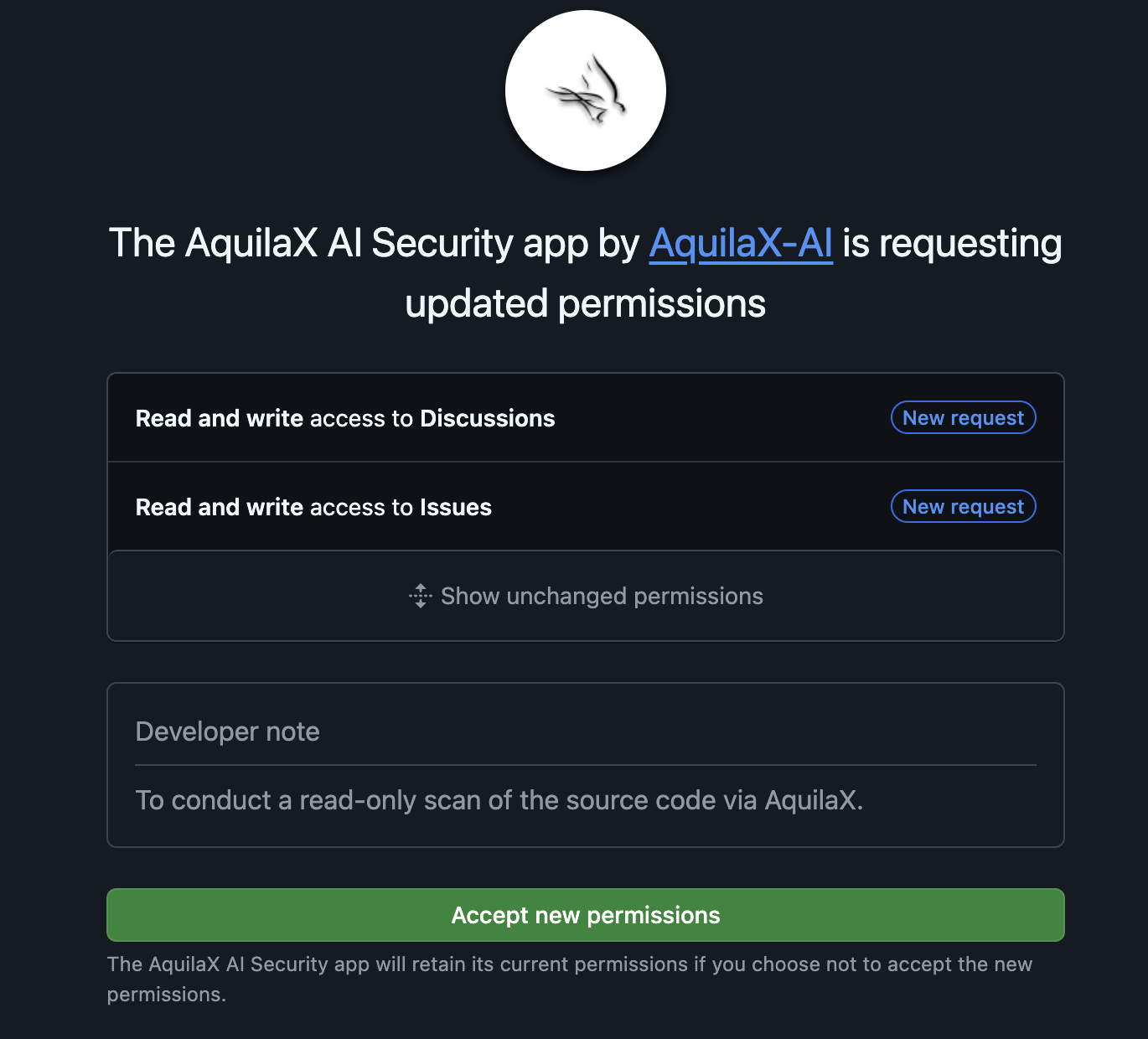Image resolution: width=1148 pixels, height=1039 pixels.
Task: Click the Developer note heading
Action: coord(228,731)
